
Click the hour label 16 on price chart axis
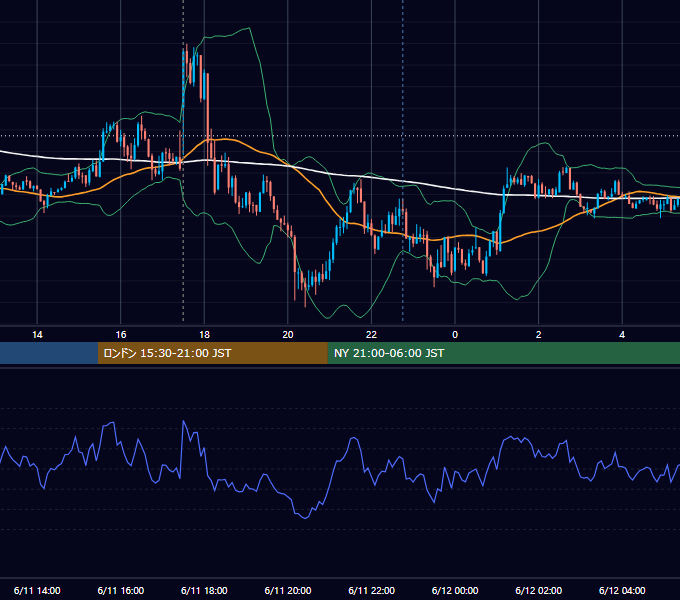tap(121, 335)
